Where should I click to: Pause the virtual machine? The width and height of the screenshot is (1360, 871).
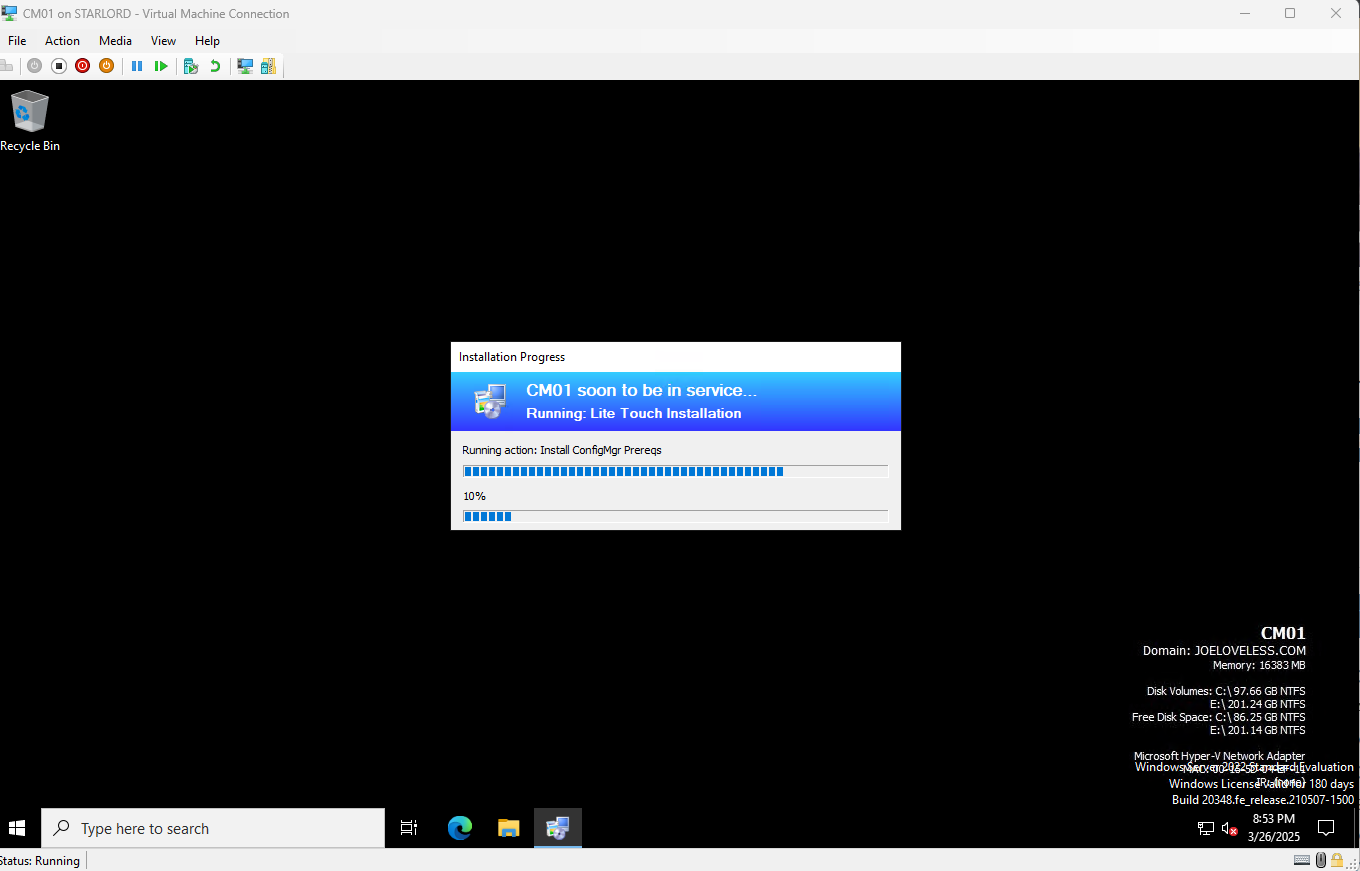pos(137,66)
